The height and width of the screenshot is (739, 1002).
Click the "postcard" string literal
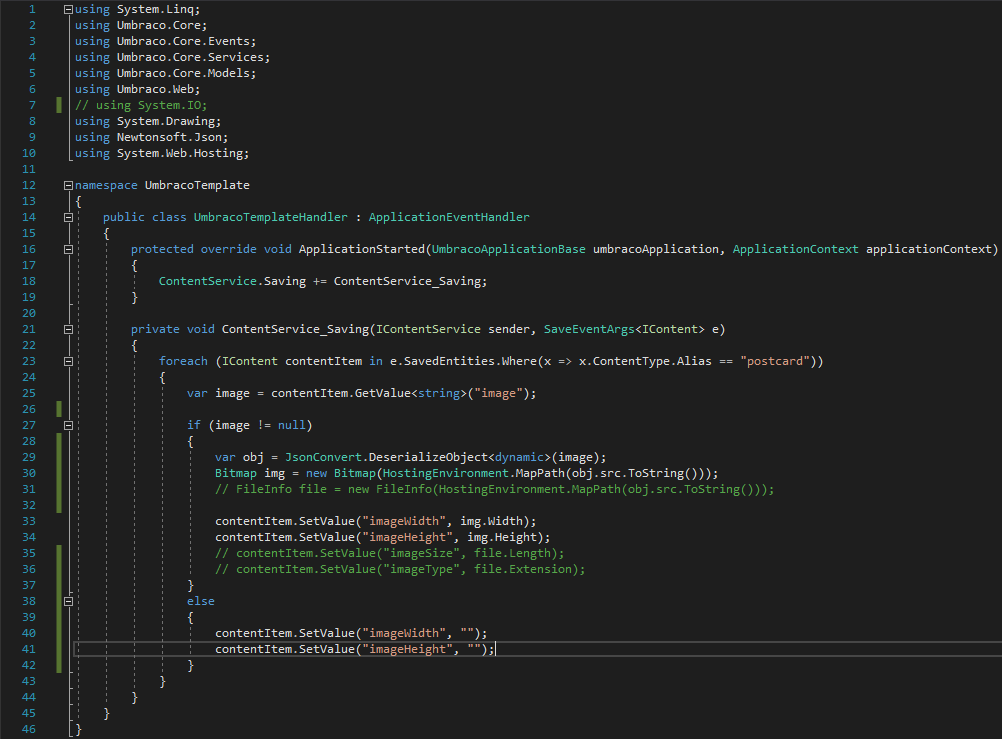(x=775, y=361)
